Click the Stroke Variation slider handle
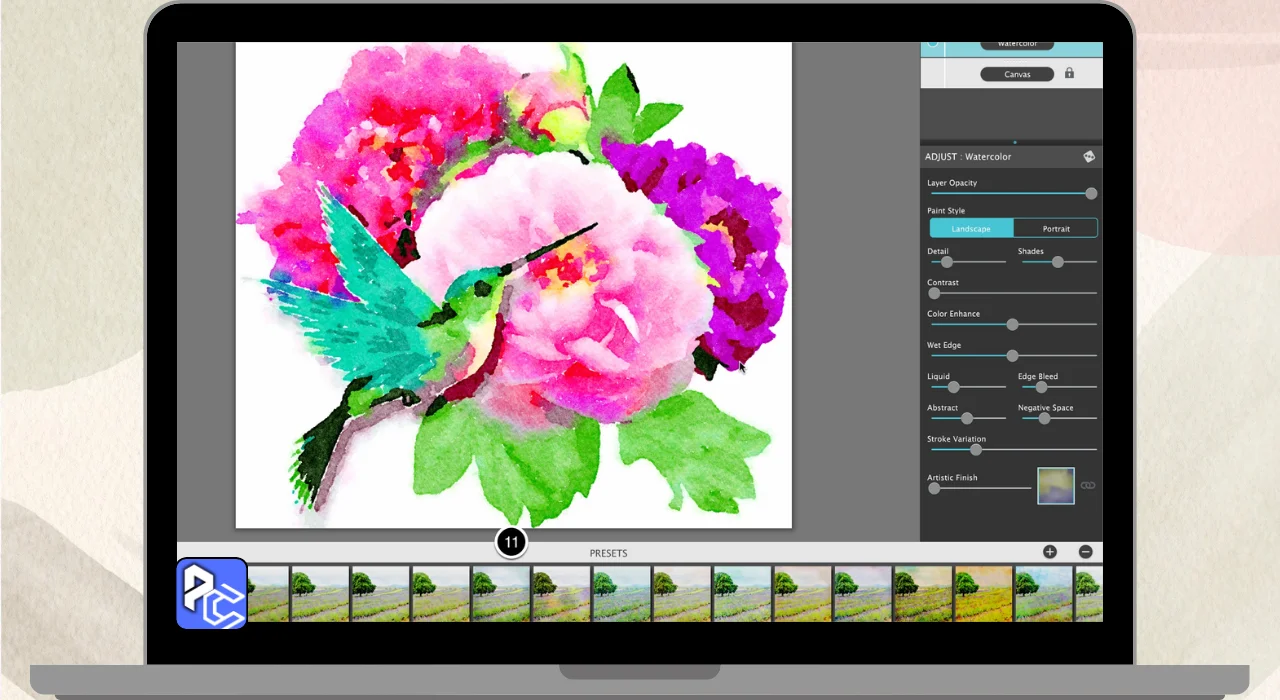The width and height of the screenshot is (1280, 700). 976,449
